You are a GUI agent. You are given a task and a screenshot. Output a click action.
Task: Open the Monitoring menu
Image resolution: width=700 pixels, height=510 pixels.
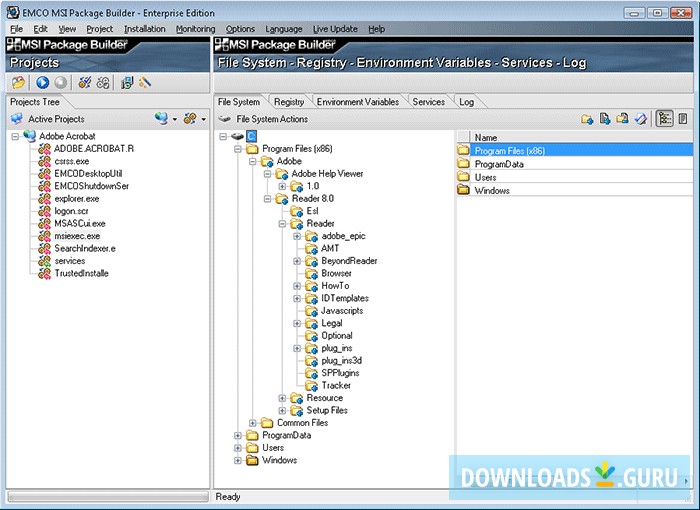196,29
